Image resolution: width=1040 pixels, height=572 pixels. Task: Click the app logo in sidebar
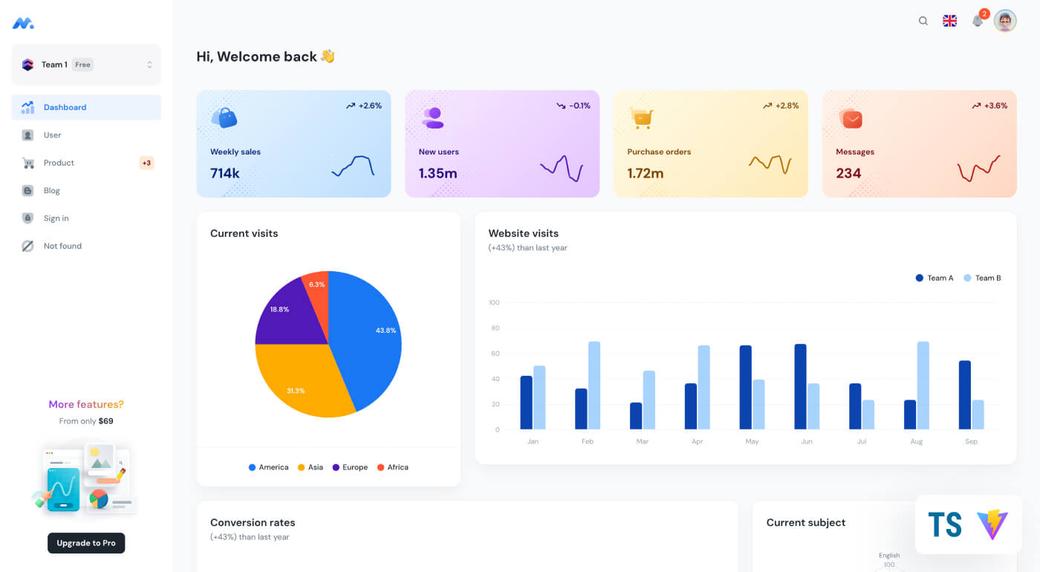[23, 22]
